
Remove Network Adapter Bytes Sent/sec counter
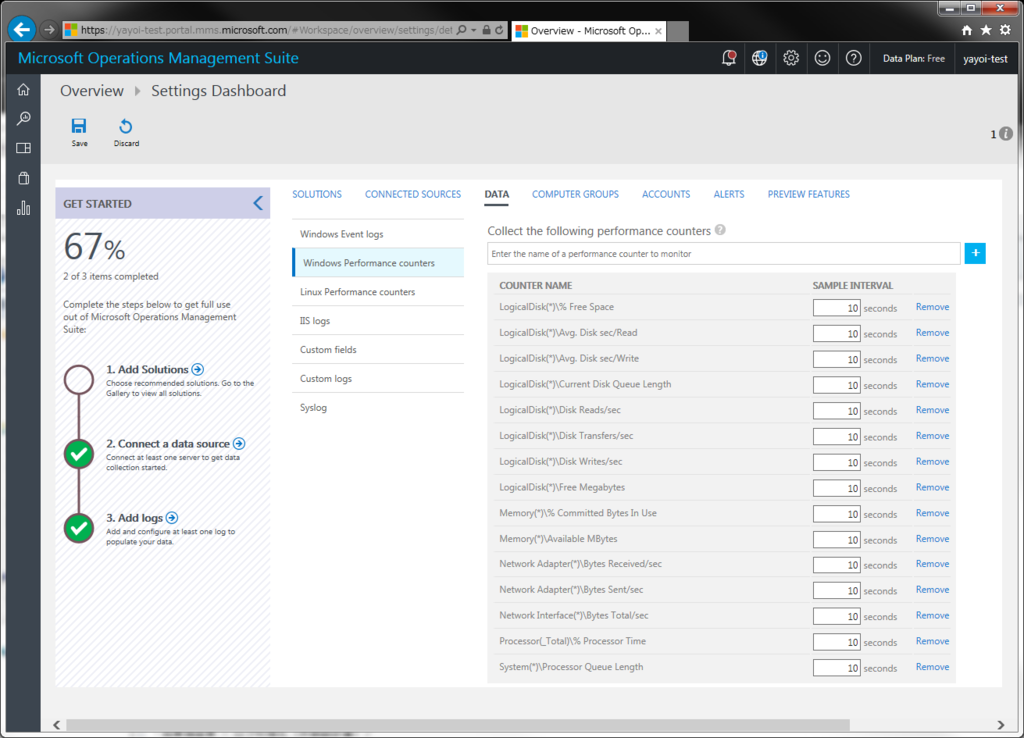932,590
